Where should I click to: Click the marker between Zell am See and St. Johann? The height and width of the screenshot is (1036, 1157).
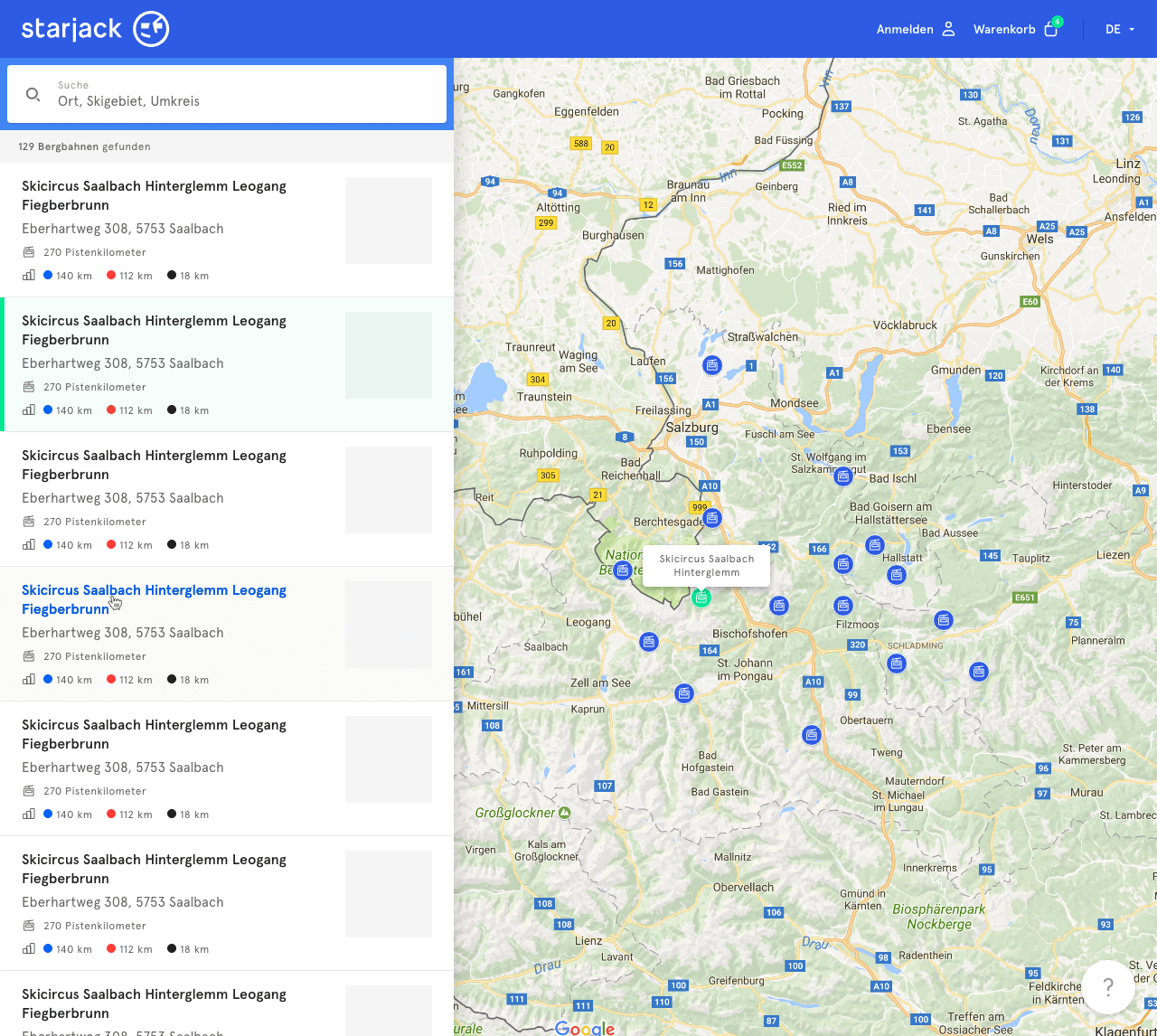pos(684,693)
